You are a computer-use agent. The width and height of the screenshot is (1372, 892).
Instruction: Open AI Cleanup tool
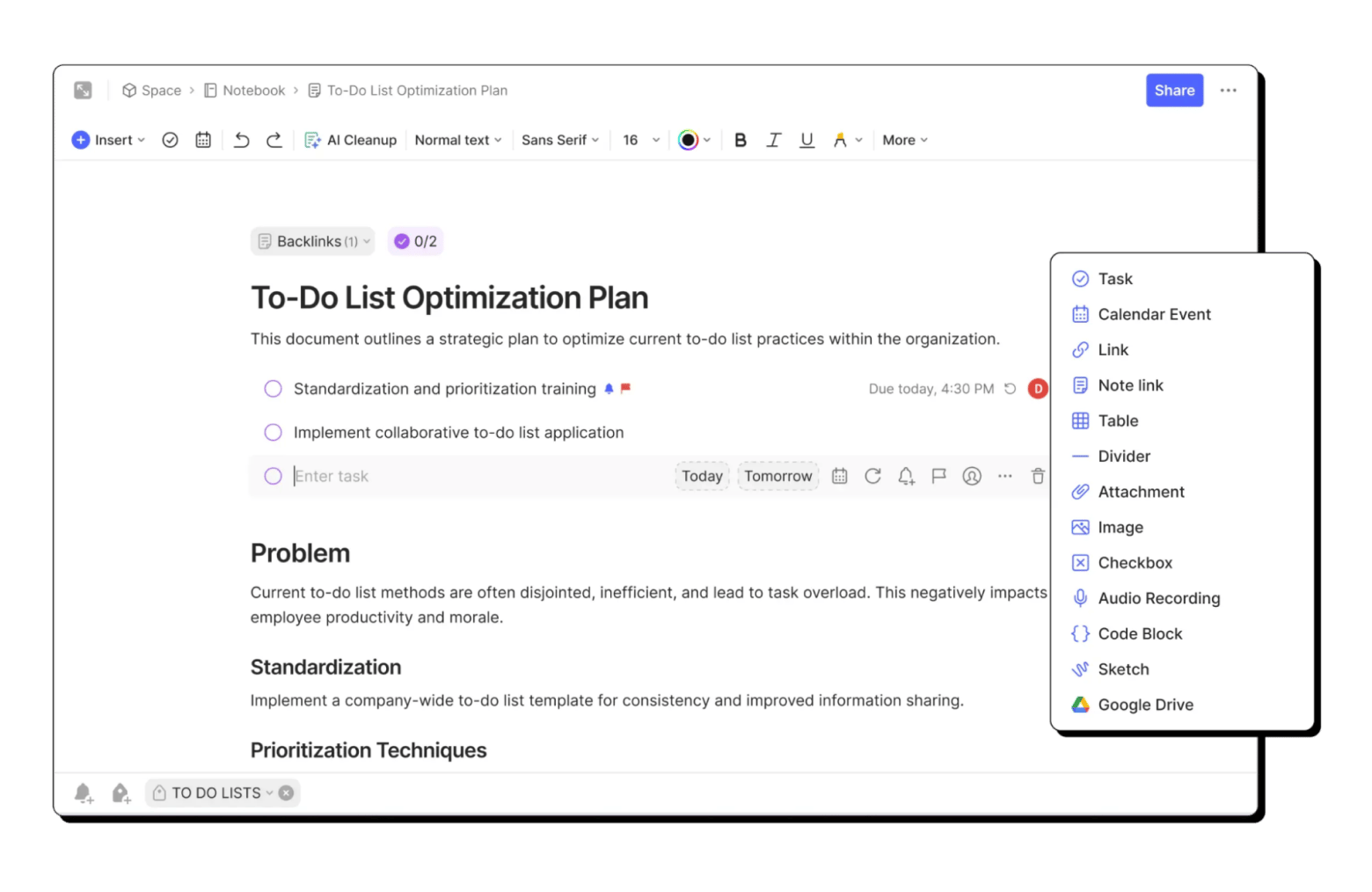pyautogui.click(x=350, y=140)
